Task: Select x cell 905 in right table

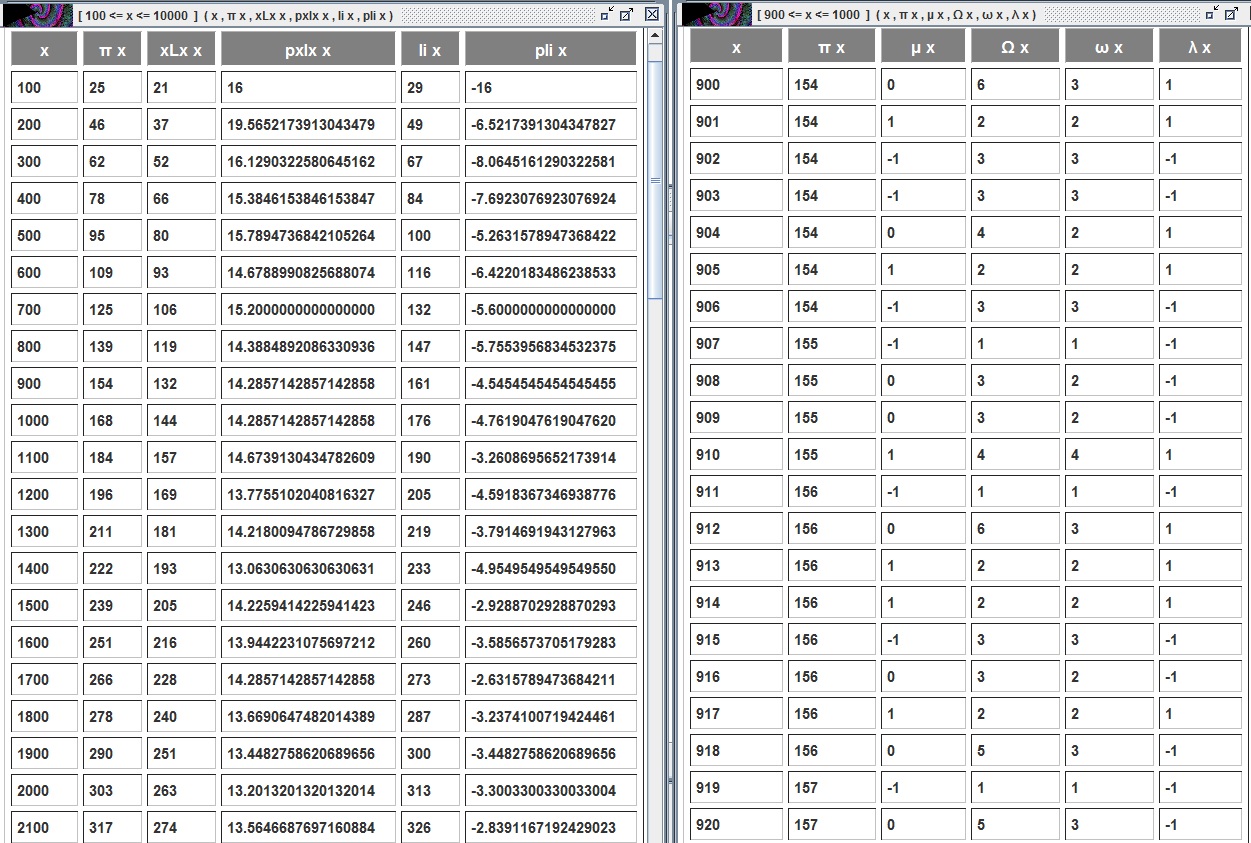Action: point(736,270)
